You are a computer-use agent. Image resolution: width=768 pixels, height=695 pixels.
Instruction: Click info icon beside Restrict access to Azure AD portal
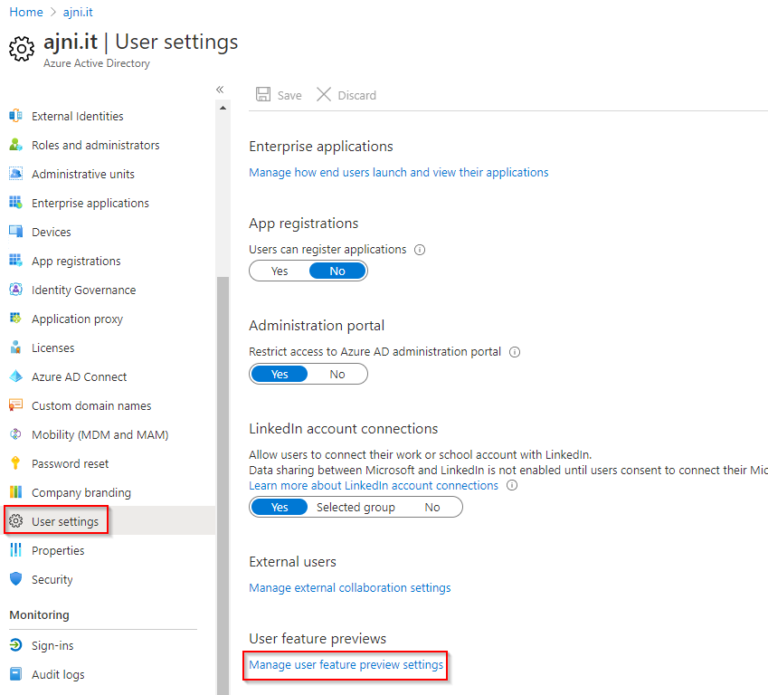514,352
